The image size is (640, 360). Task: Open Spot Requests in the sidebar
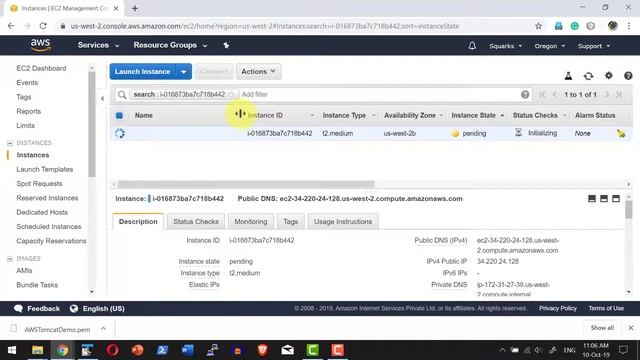pos(39,184)
